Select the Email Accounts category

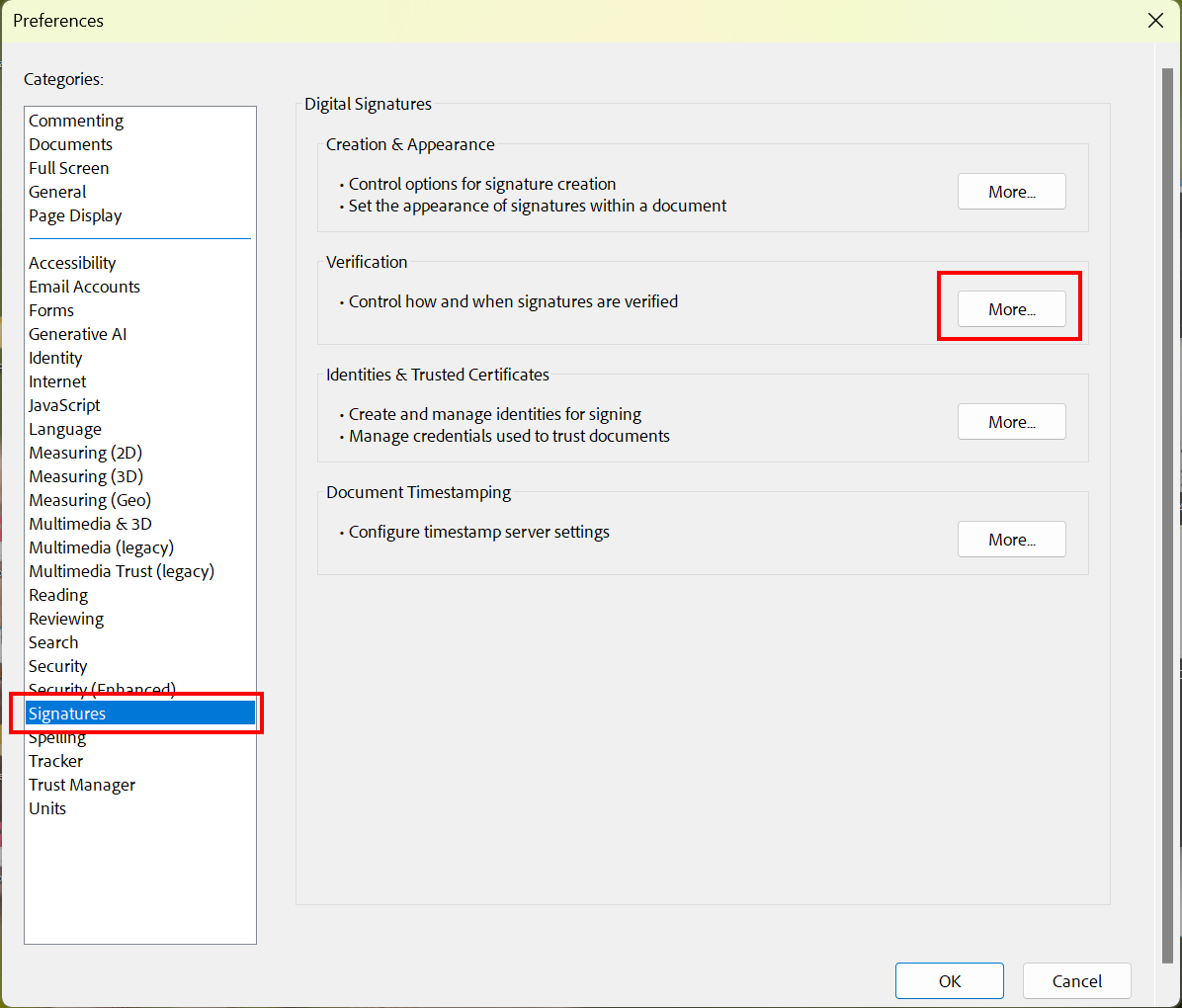[x=84, y=286]
